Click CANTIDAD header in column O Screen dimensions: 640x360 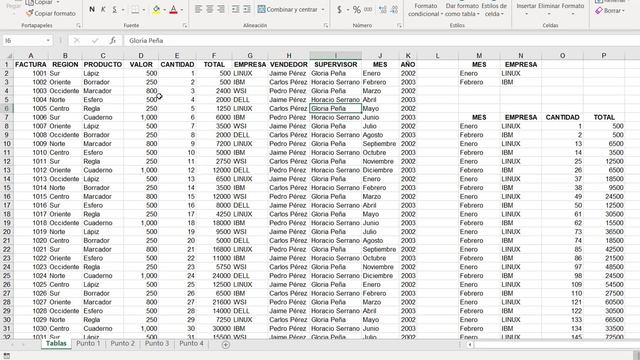point(562,117)
